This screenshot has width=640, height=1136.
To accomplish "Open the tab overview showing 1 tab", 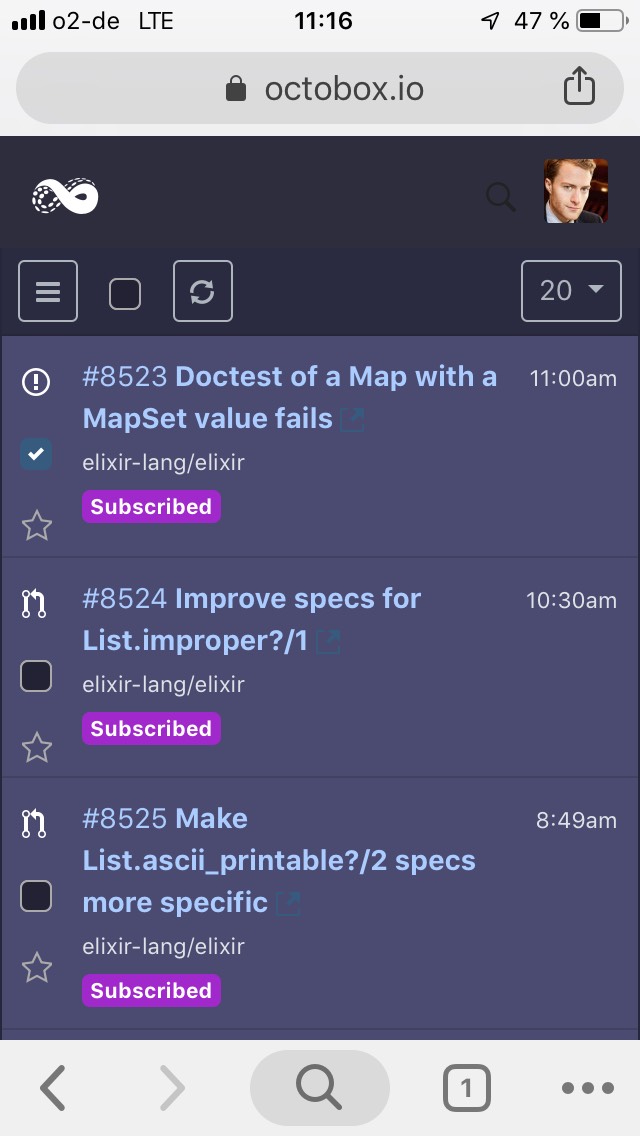I will [466, 1087].
